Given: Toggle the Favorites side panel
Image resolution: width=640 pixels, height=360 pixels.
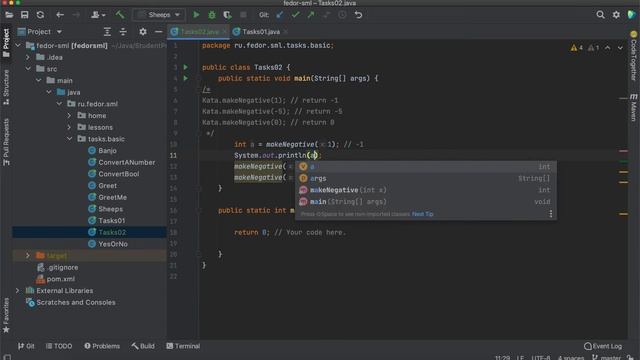Looking at the screenshot, I should point(6,315).
